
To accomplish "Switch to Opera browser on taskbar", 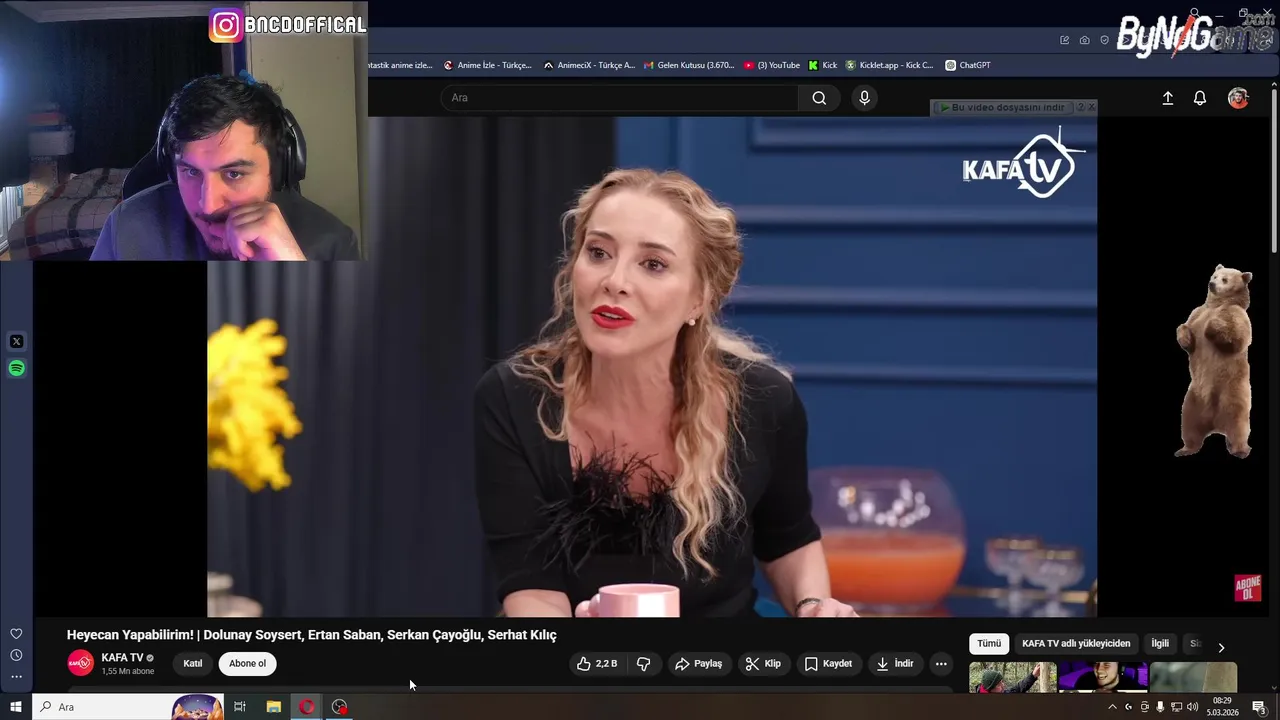I will point(306,707).
